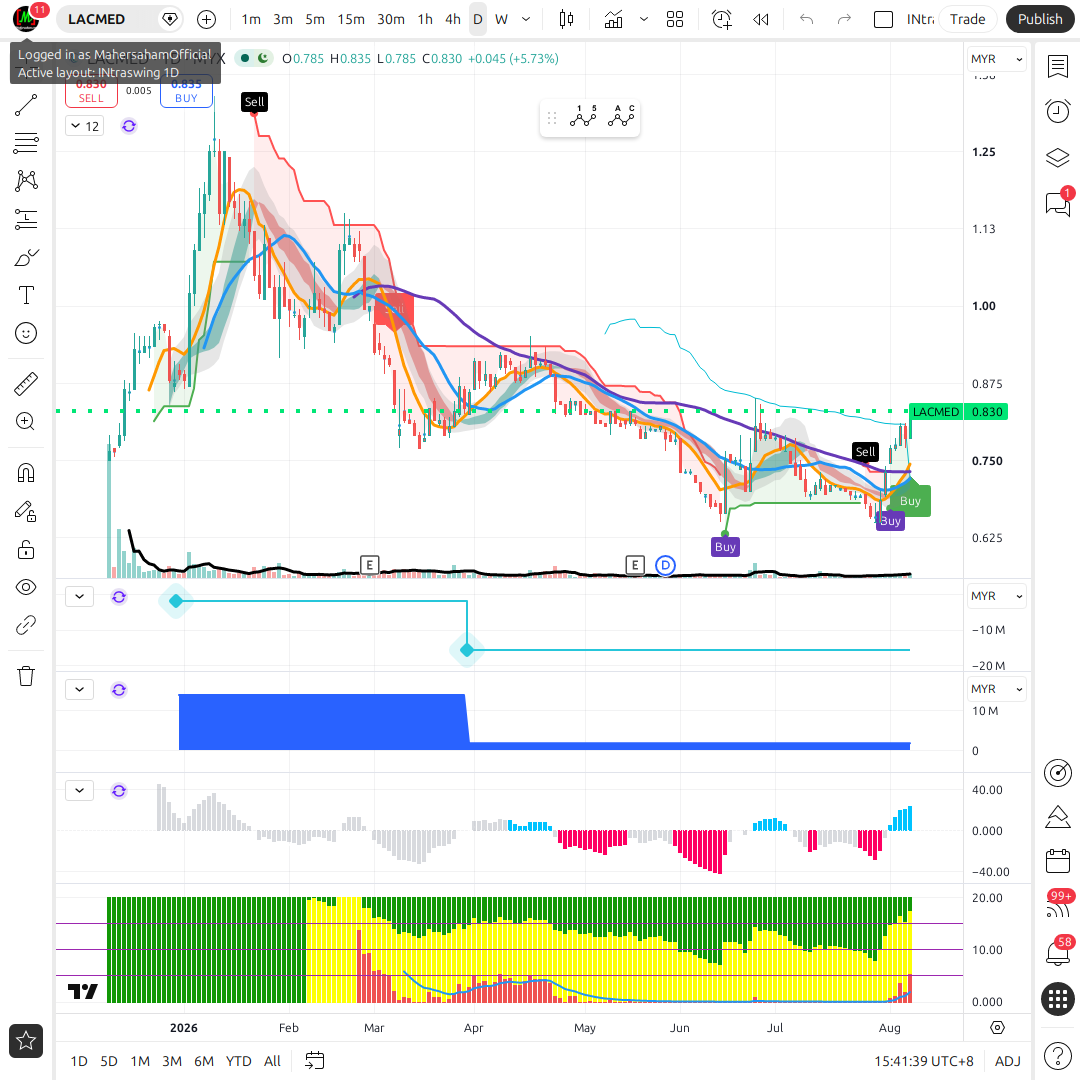The width and height of the screenshot is (1080, 1080).
Task: Open indicator templates dropdown arrow
Action: click(x=644, y=19)
